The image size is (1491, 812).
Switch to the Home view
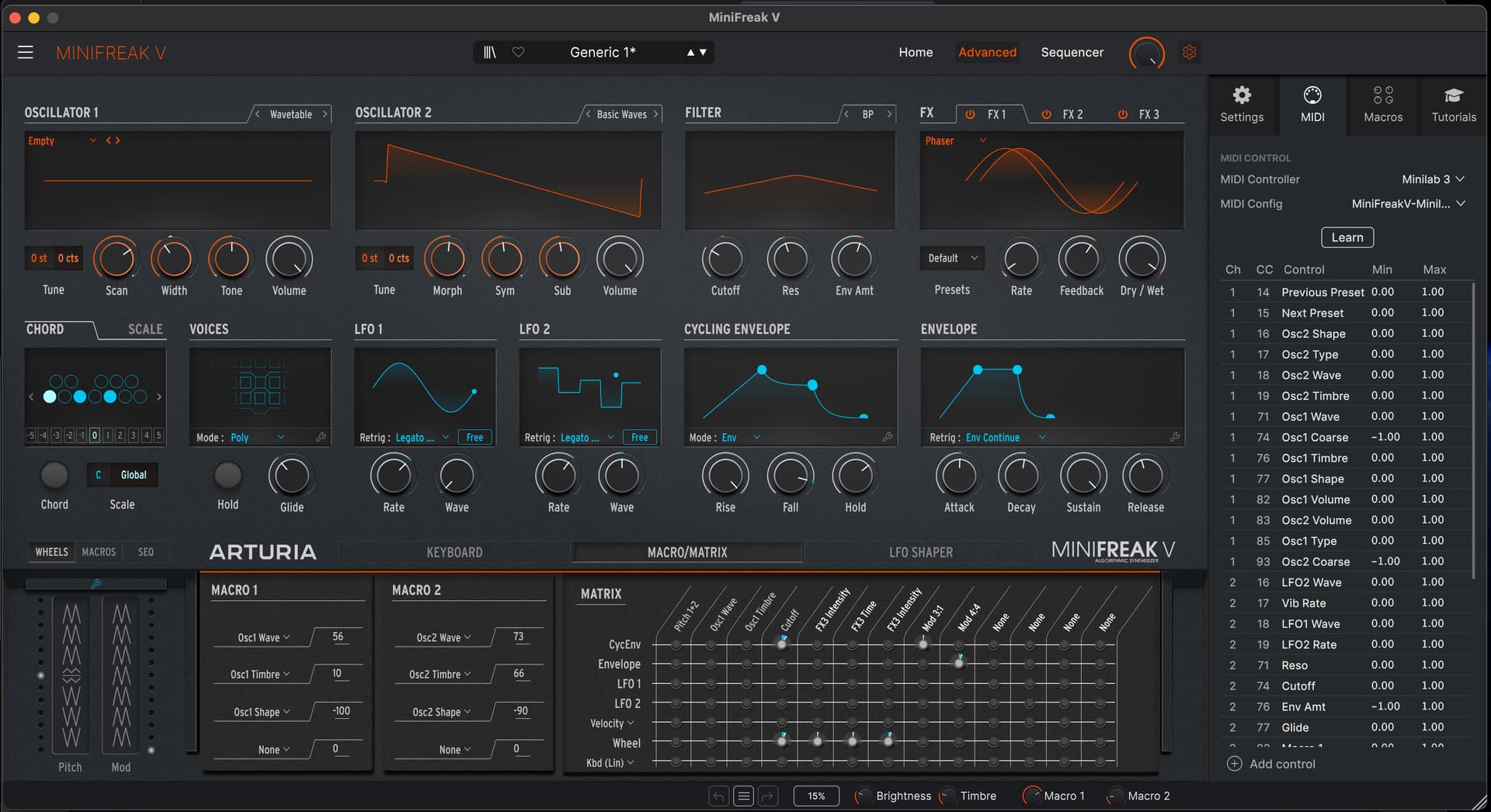pyautogui.click(x=916, y=52)
